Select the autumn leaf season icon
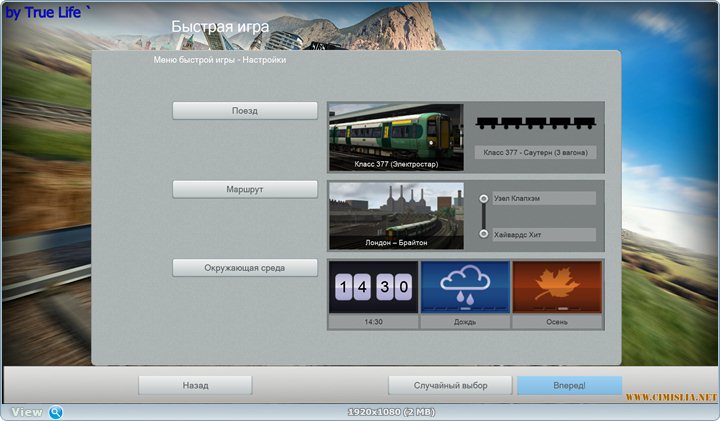 (556, 287)
